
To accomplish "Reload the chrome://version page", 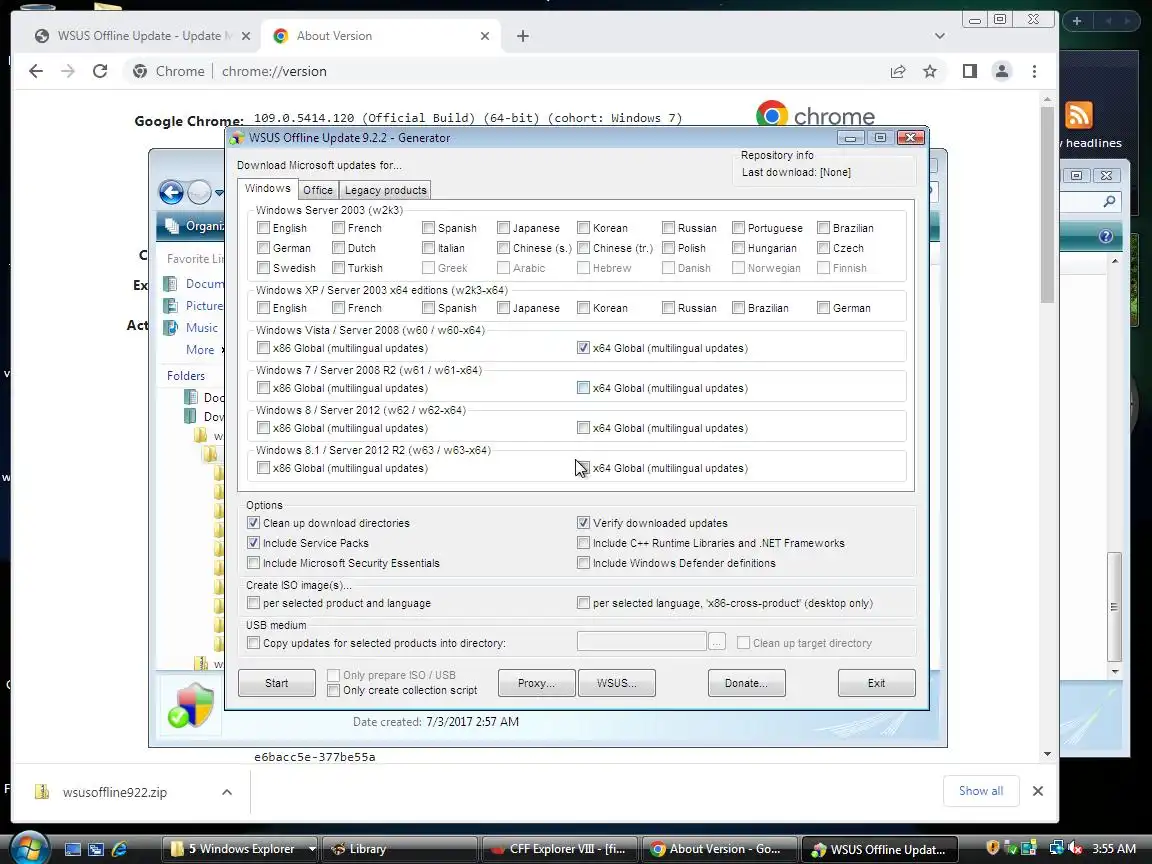I will 100,71.
